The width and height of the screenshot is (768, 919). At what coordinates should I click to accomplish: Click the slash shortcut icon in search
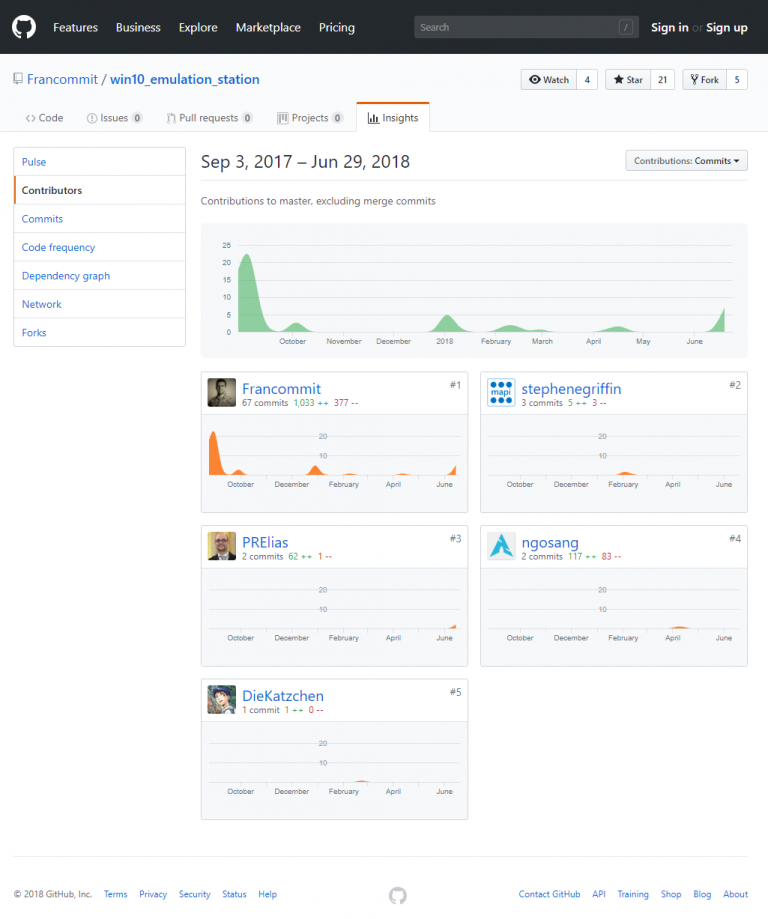point(626,27)
